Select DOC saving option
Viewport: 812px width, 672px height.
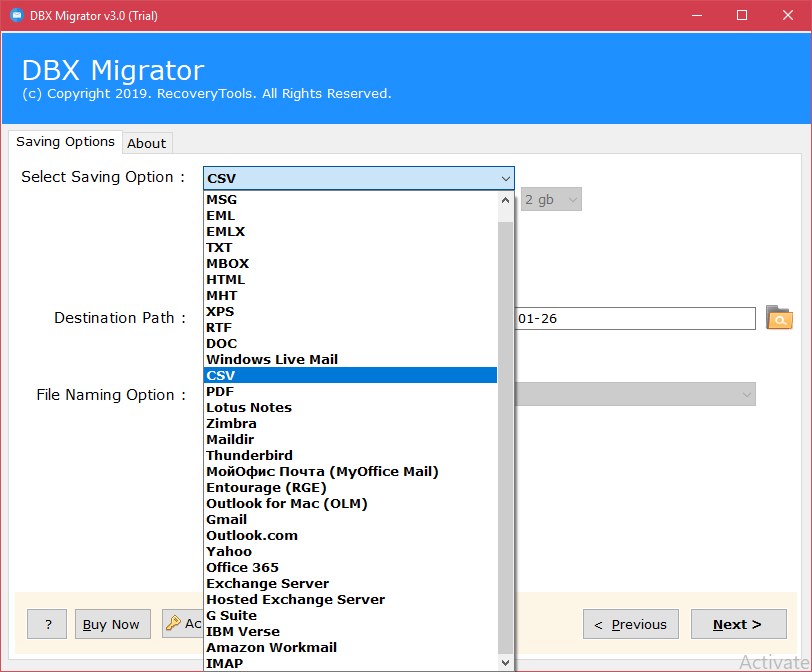pos(351,344)
